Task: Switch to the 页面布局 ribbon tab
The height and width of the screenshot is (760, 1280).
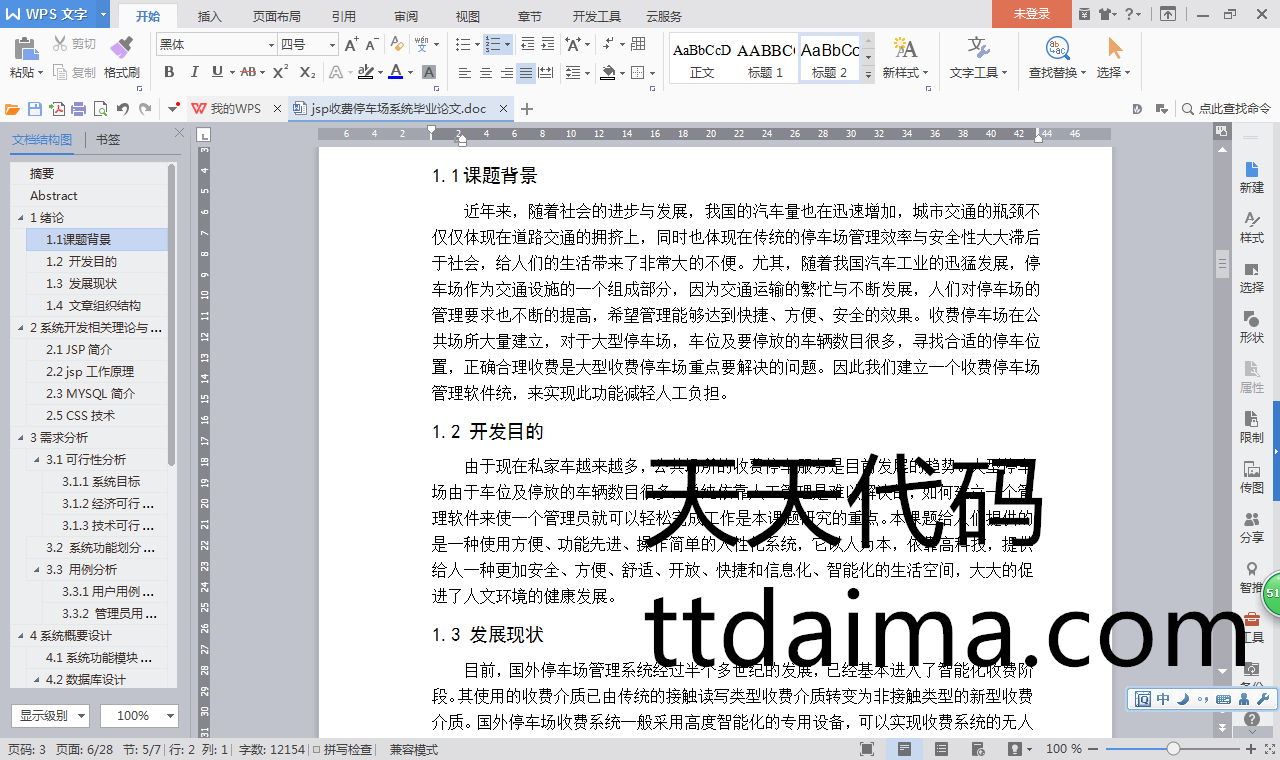Action: 276,16
